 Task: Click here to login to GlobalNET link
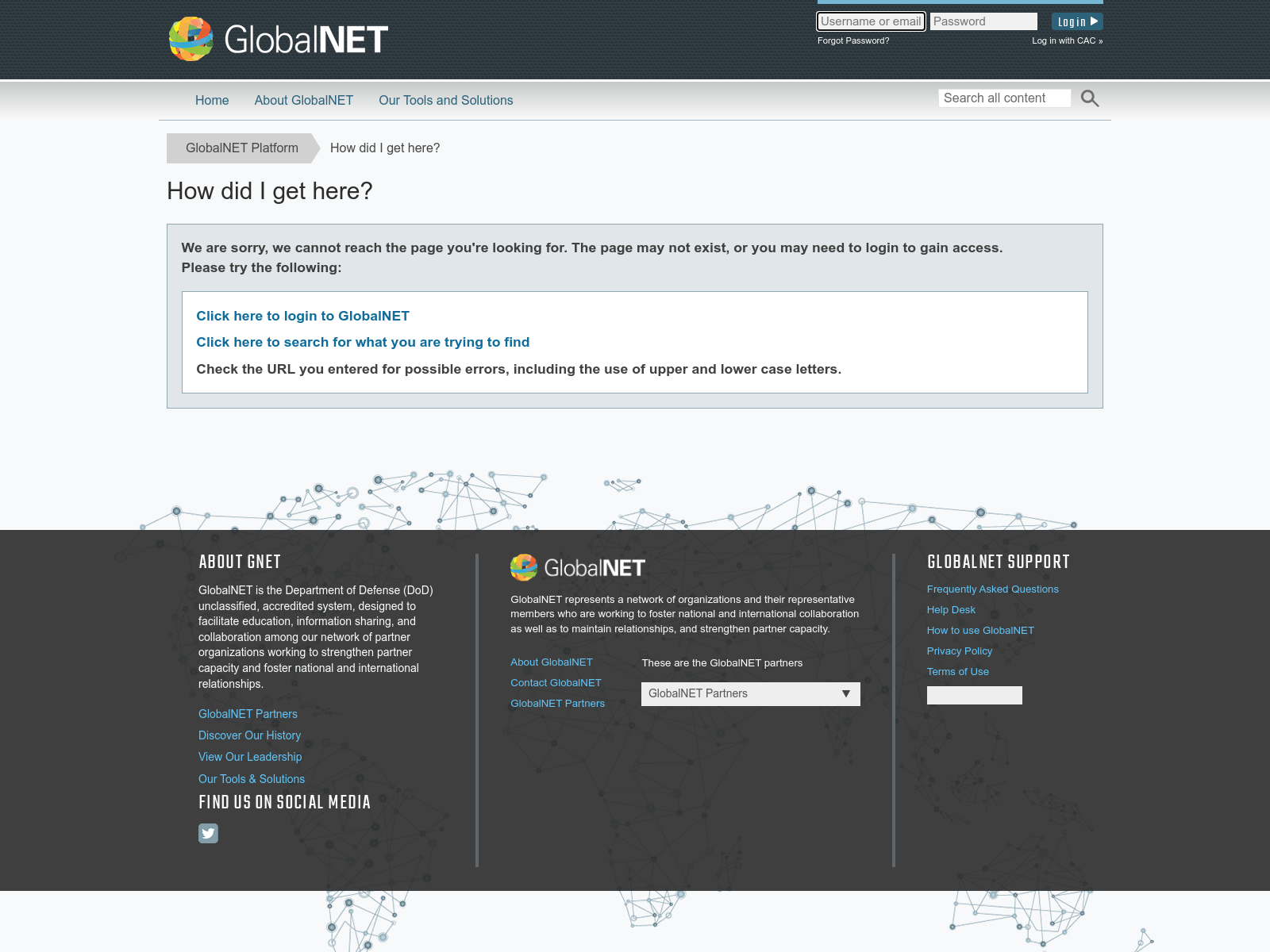pyautogui.click(x=303, y=316)
